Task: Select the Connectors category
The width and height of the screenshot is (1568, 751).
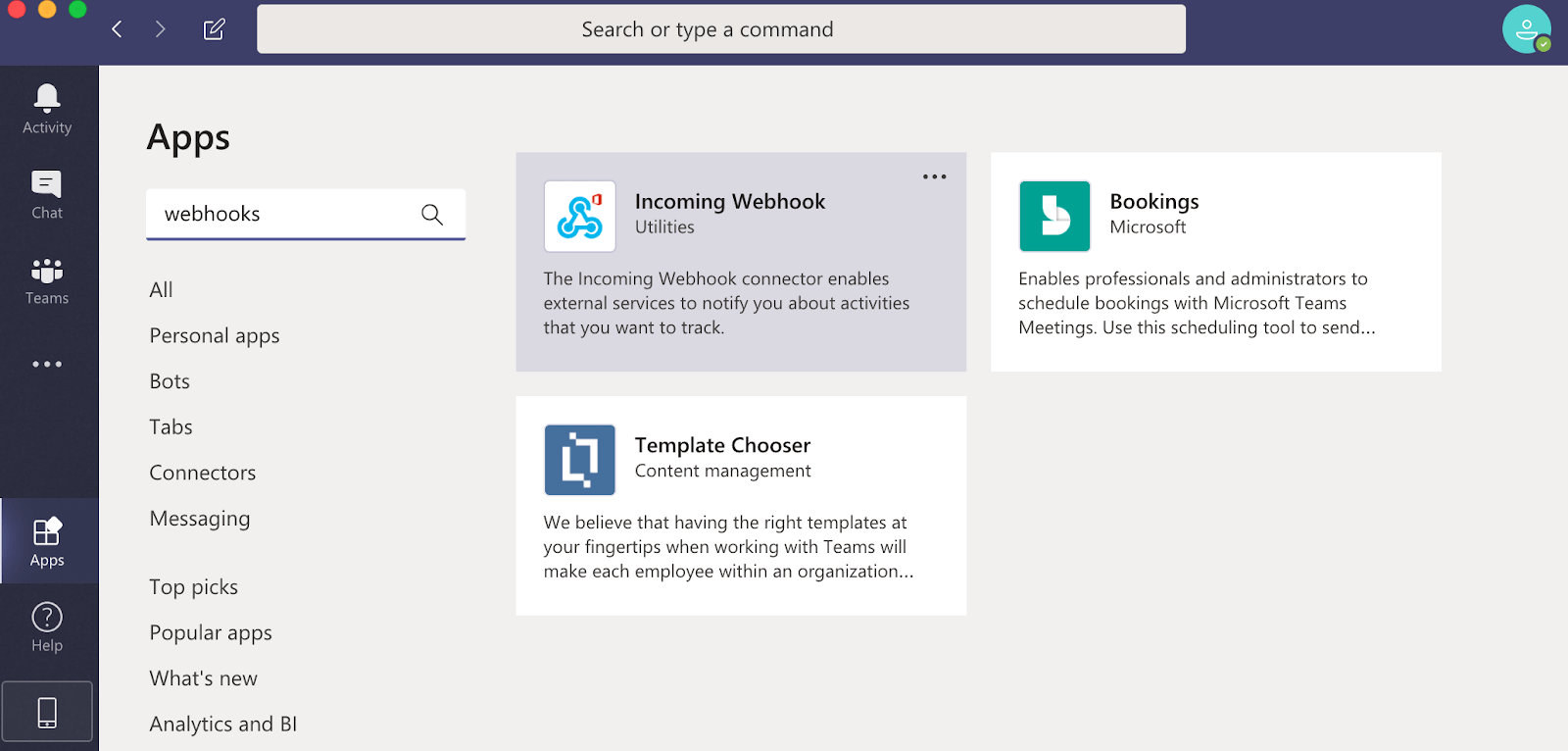Action: pos(203,473)
